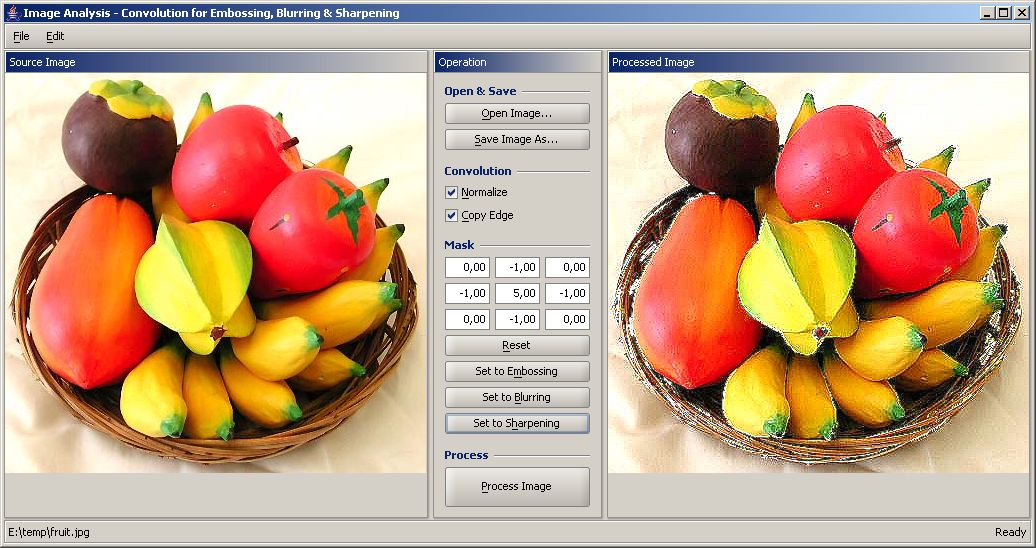This screenshot has width=1036, height=548.
Task: Click the Java app icon in title bar
Action: [13, 12]
